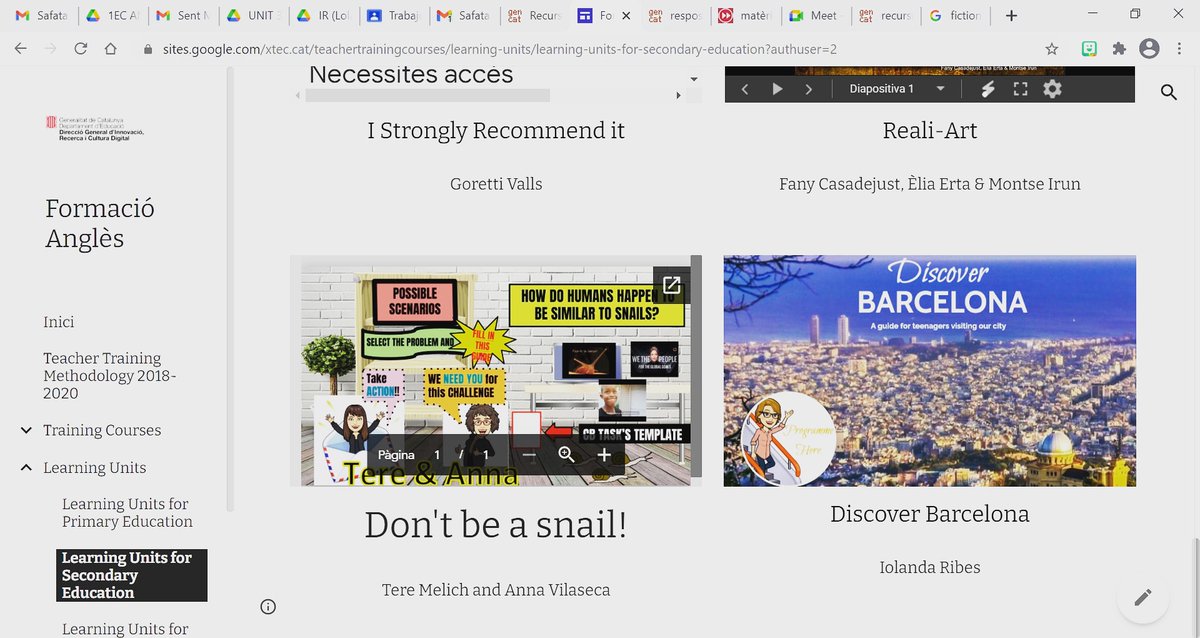
Task: Open the Diapositiva 1 slide dropdown
Action: [x=897, y=89]
